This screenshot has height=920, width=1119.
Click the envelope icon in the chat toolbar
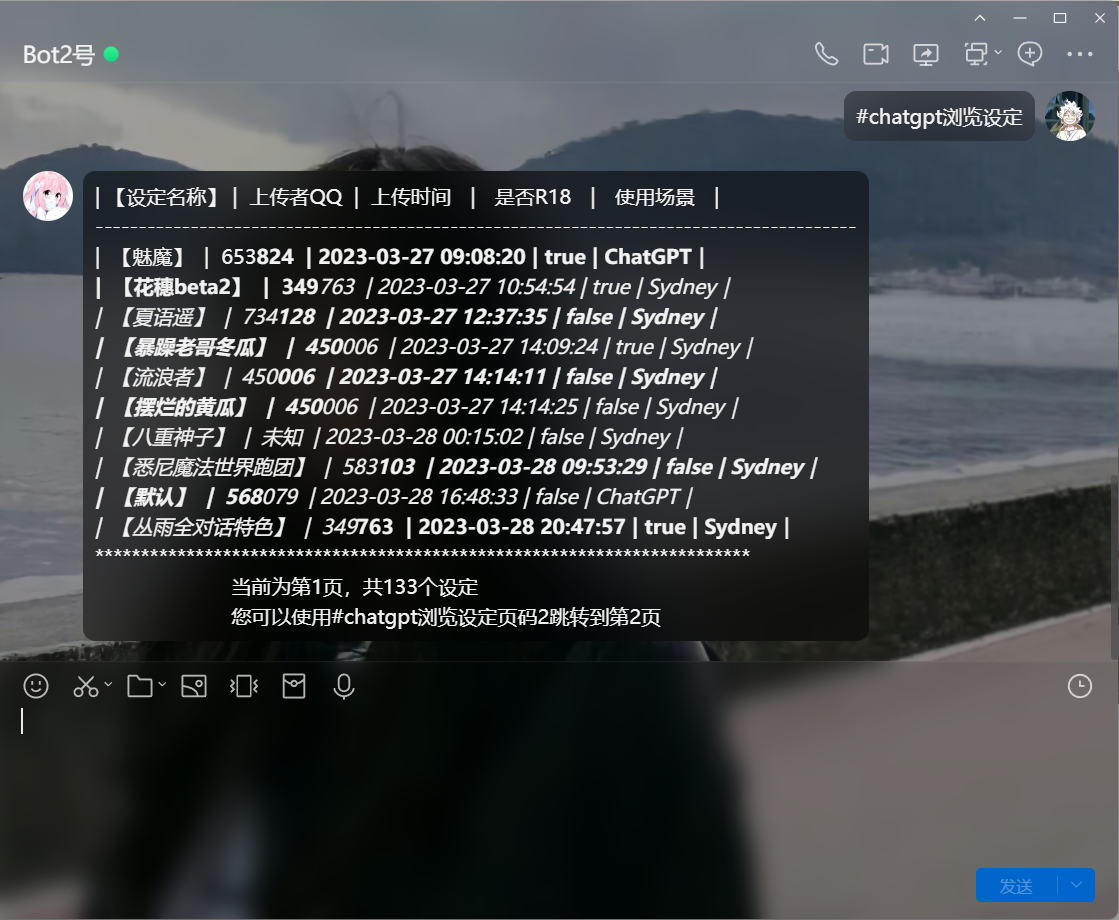294,686
